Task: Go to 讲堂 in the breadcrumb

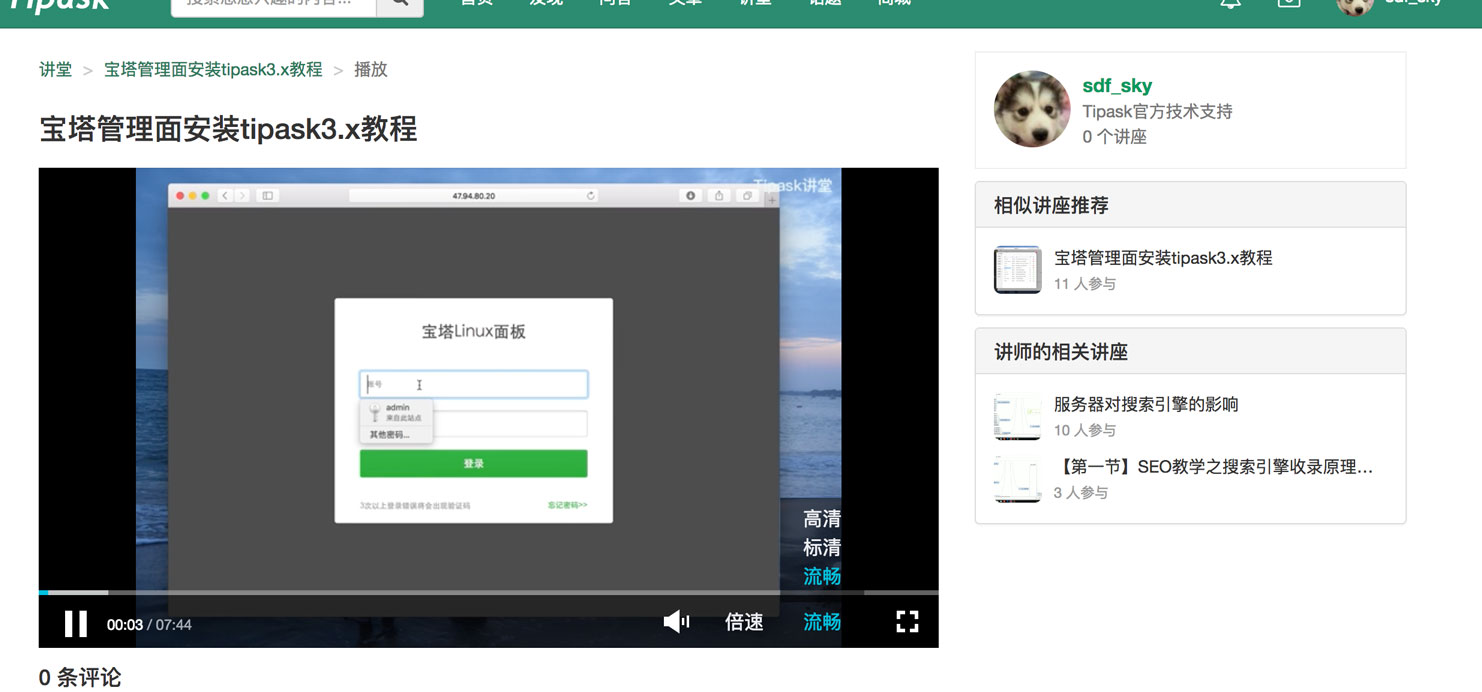Action: tap(56, 69)
